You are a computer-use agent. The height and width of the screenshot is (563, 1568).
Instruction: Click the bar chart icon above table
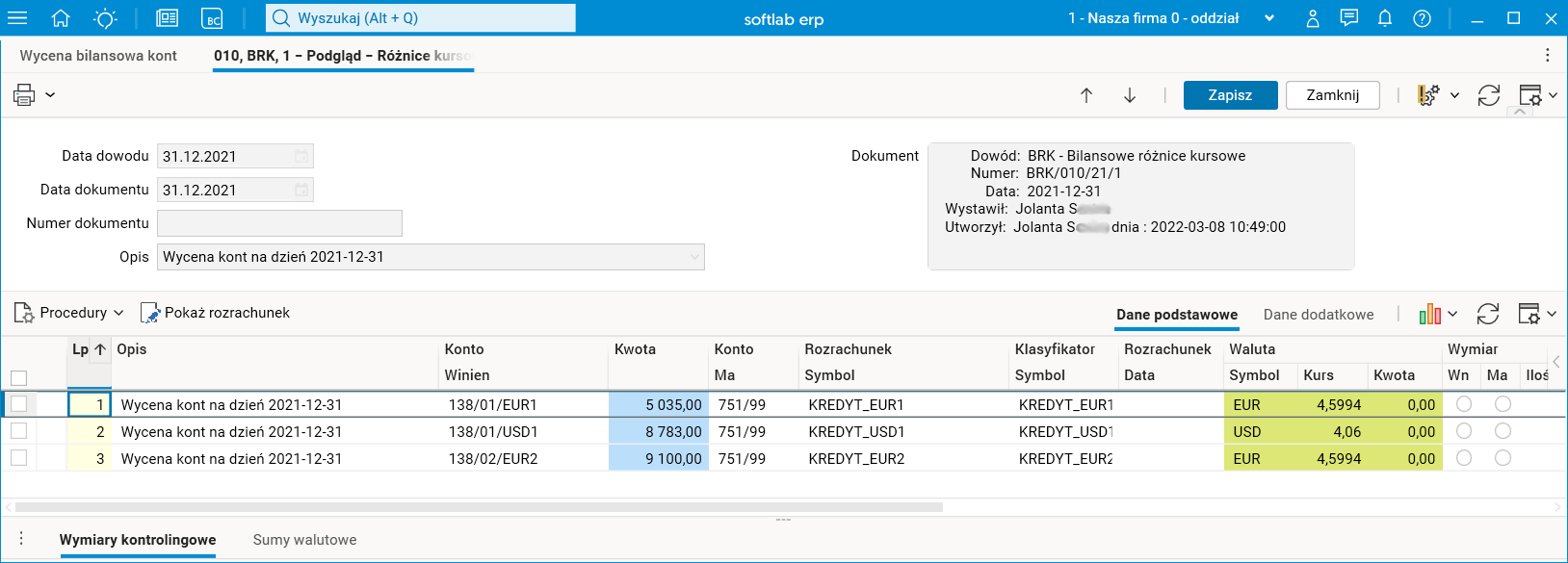(x=1430, y=314)
